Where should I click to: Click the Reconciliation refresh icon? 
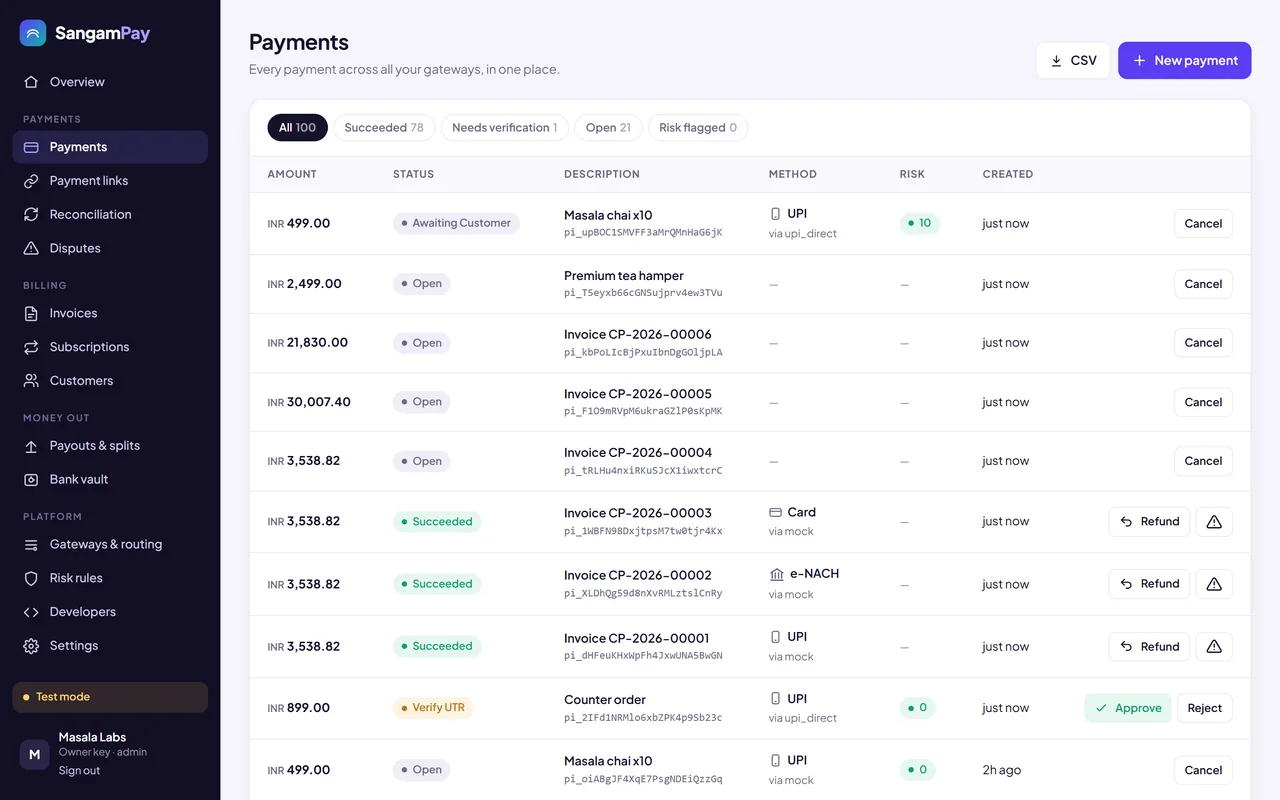coord(31,215)
